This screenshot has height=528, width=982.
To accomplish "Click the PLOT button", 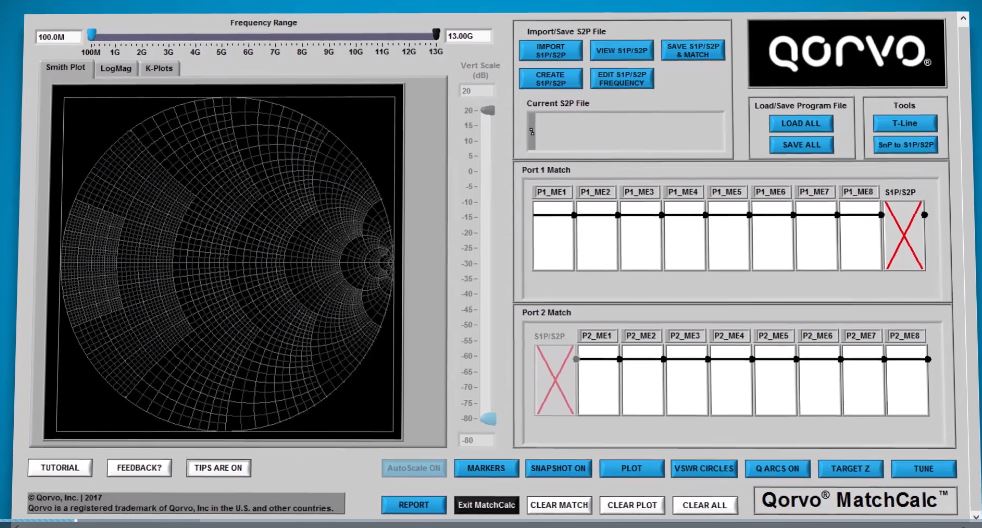I will point(631,468).
